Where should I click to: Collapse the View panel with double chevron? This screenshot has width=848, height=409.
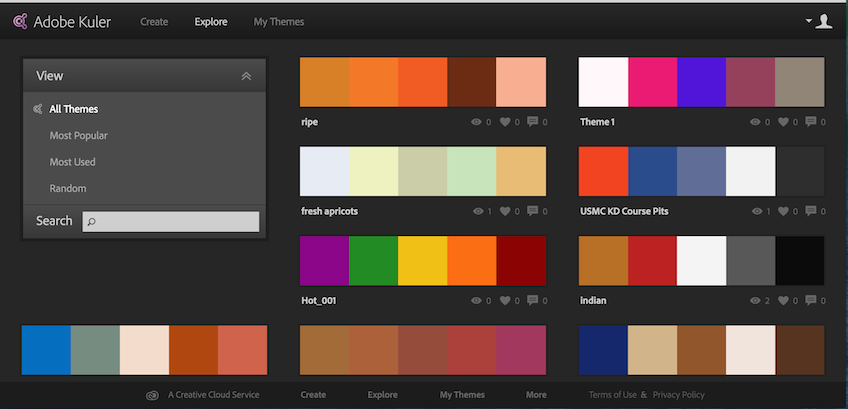pyautogui.click(x=246, y=76)
